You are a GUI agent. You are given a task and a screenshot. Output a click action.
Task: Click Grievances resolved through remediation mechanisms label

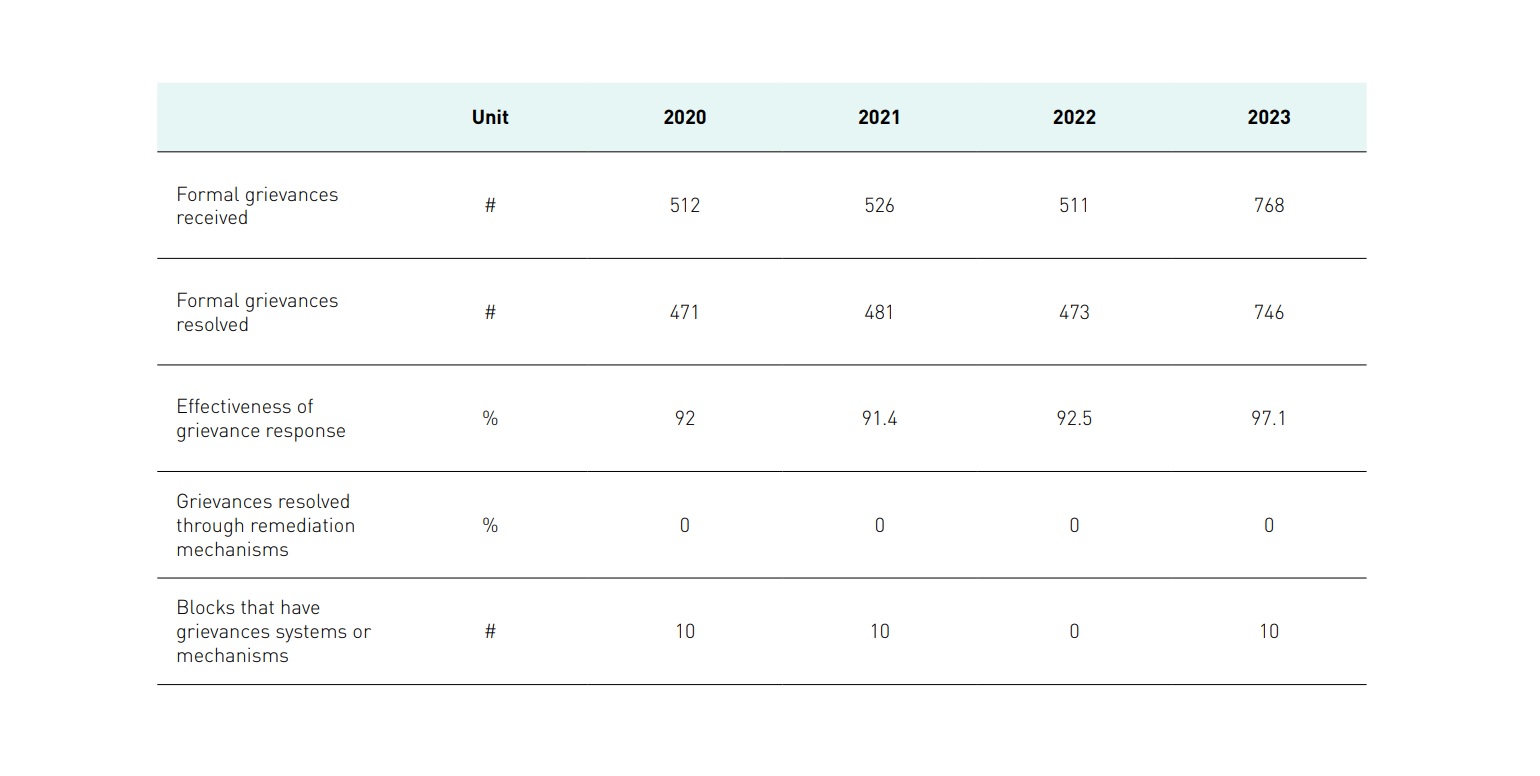point(265,525)
